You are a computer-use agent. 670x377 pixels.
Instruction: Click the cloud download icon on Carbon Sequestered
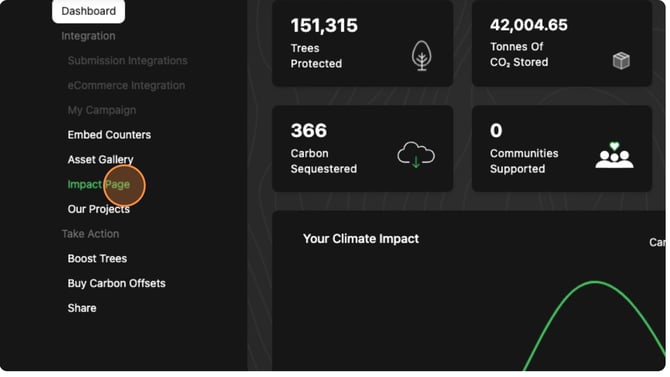(416, 154)
